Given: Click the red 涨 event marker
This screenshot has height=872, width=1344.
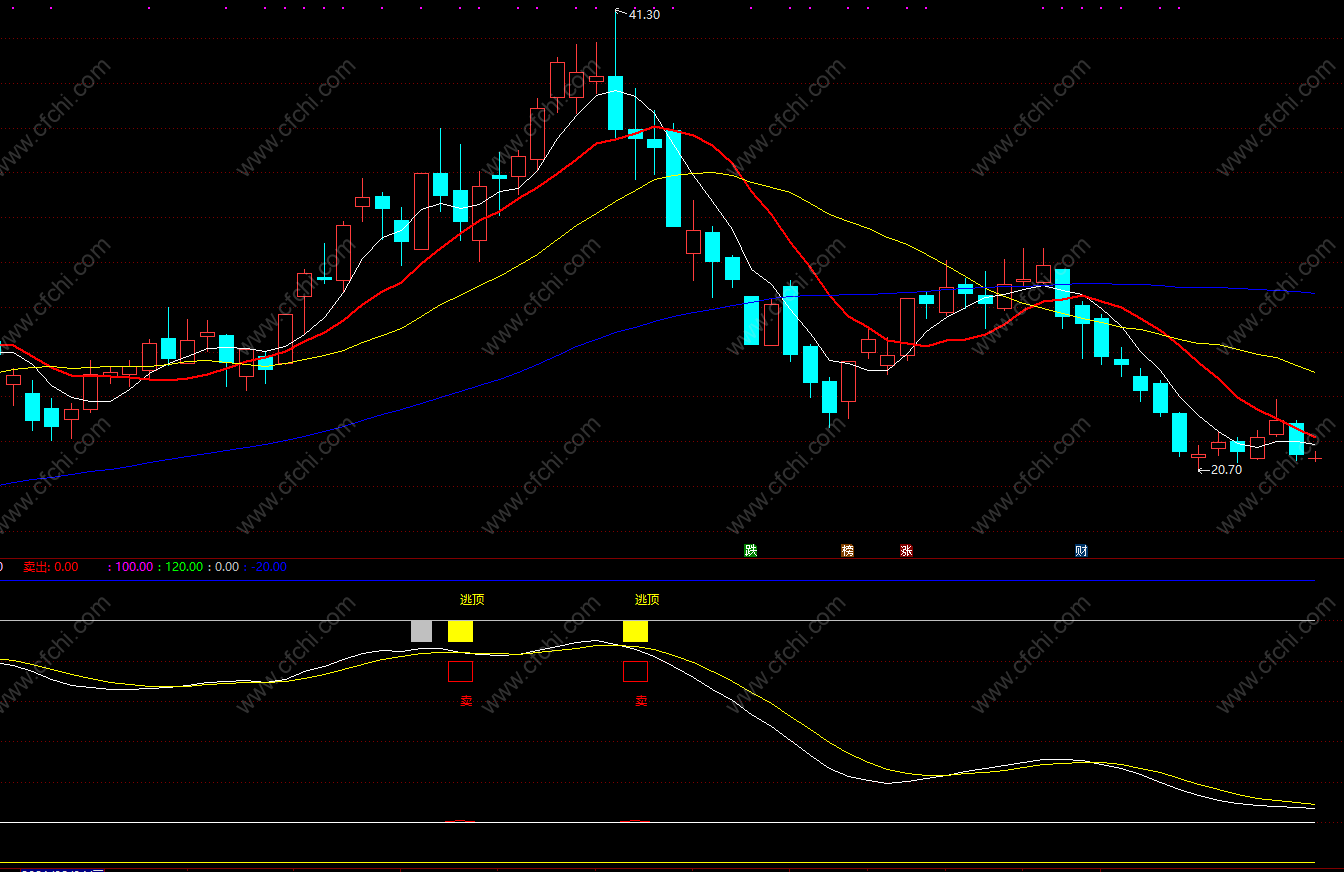Looking at the screenshot, I should tap(906, 550).
